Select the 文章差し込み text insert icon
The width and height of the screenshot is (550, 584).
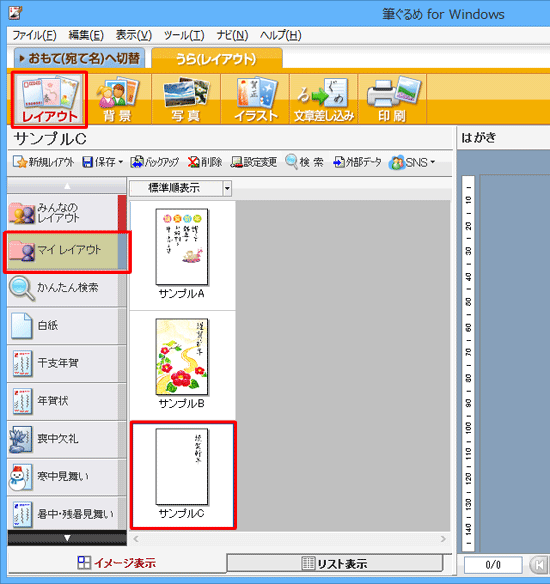point(324,99)
